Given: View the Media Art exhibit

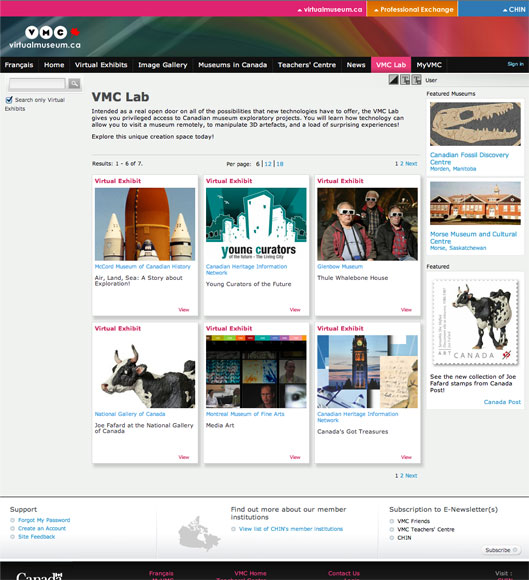Looking at the screenshot, I should pyautogui.click(x=295, y=457).
